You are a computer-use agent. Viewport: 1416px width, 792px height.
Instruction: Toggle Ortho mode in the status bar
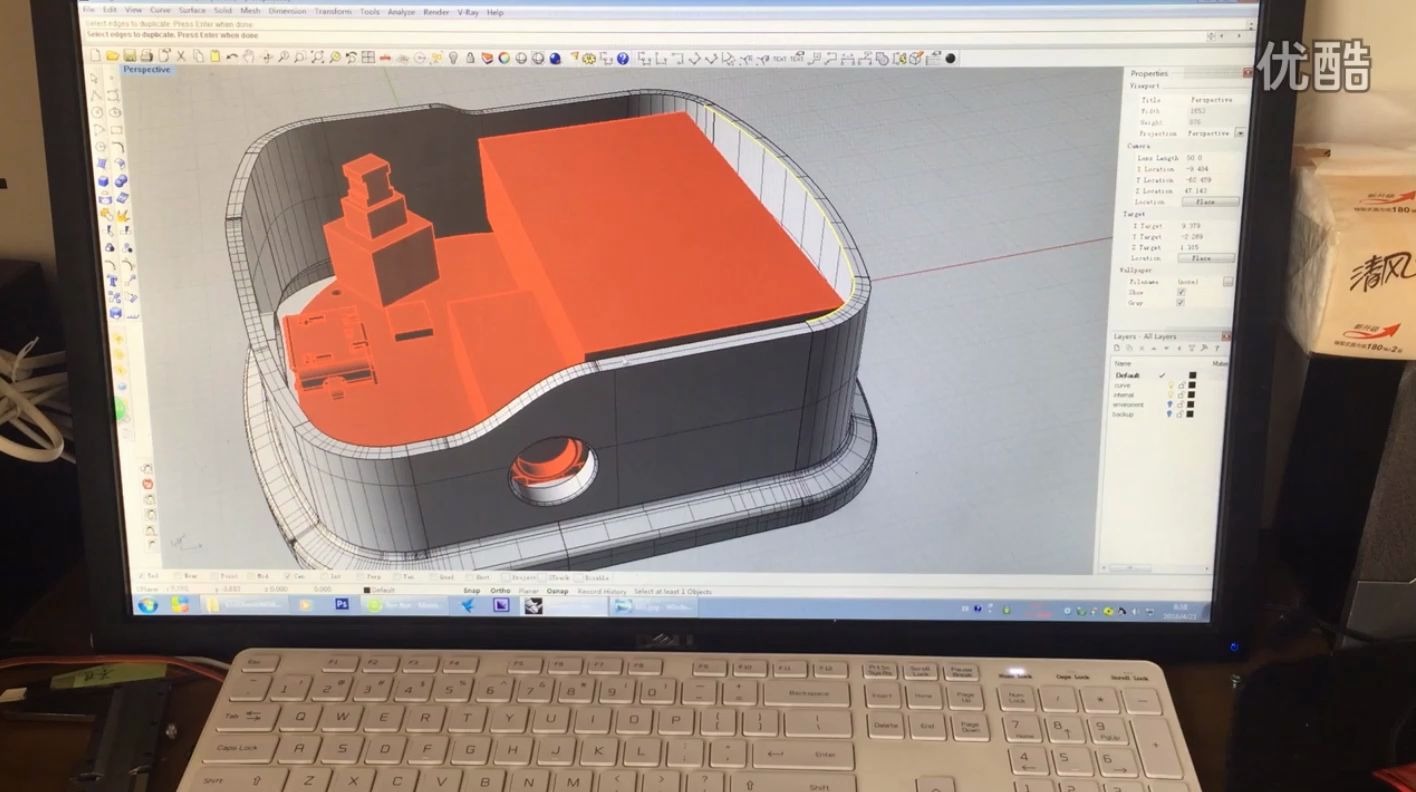(x=498, y=591)
